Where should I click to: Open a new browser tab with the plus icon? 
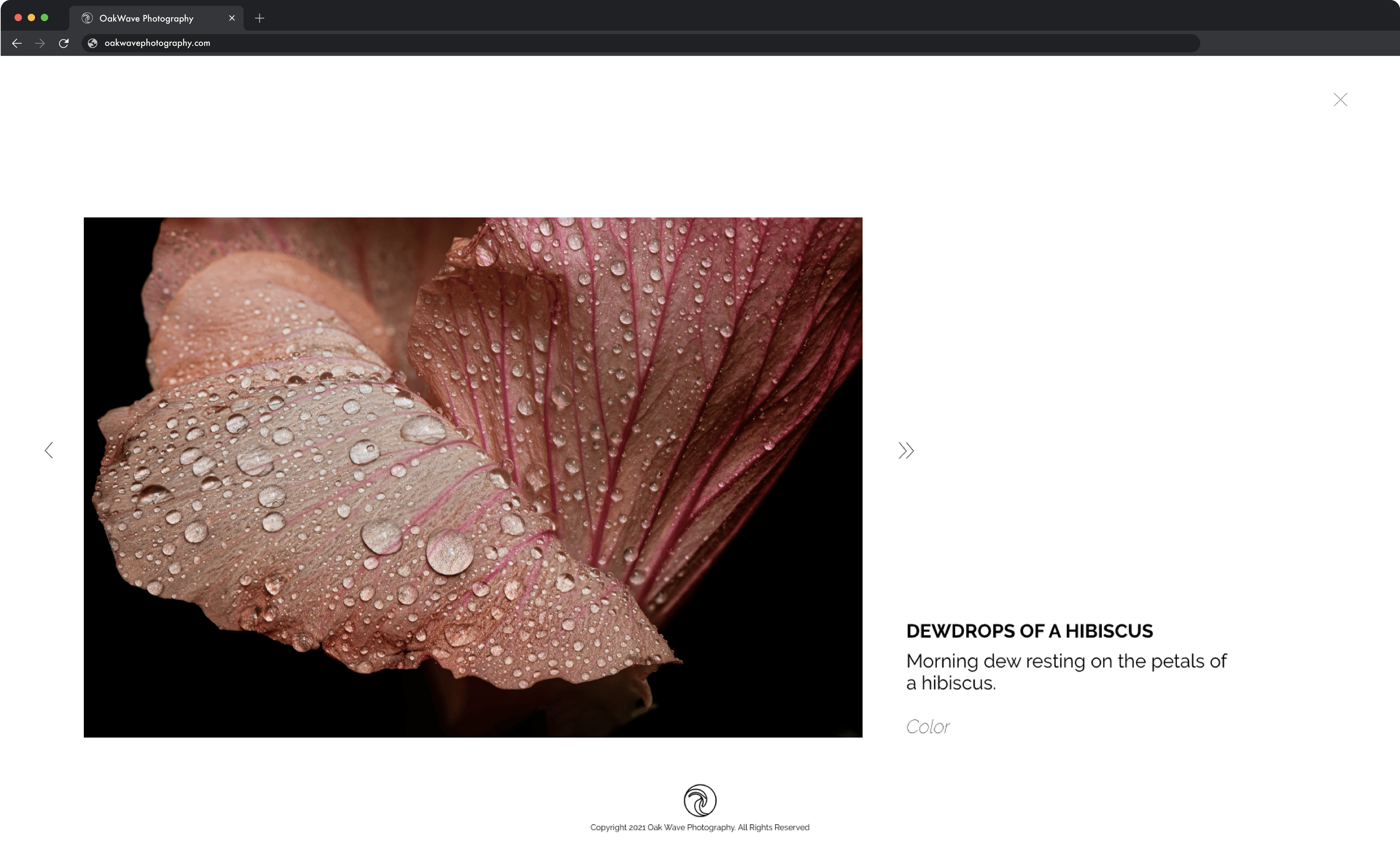click(x=259, y=18)
